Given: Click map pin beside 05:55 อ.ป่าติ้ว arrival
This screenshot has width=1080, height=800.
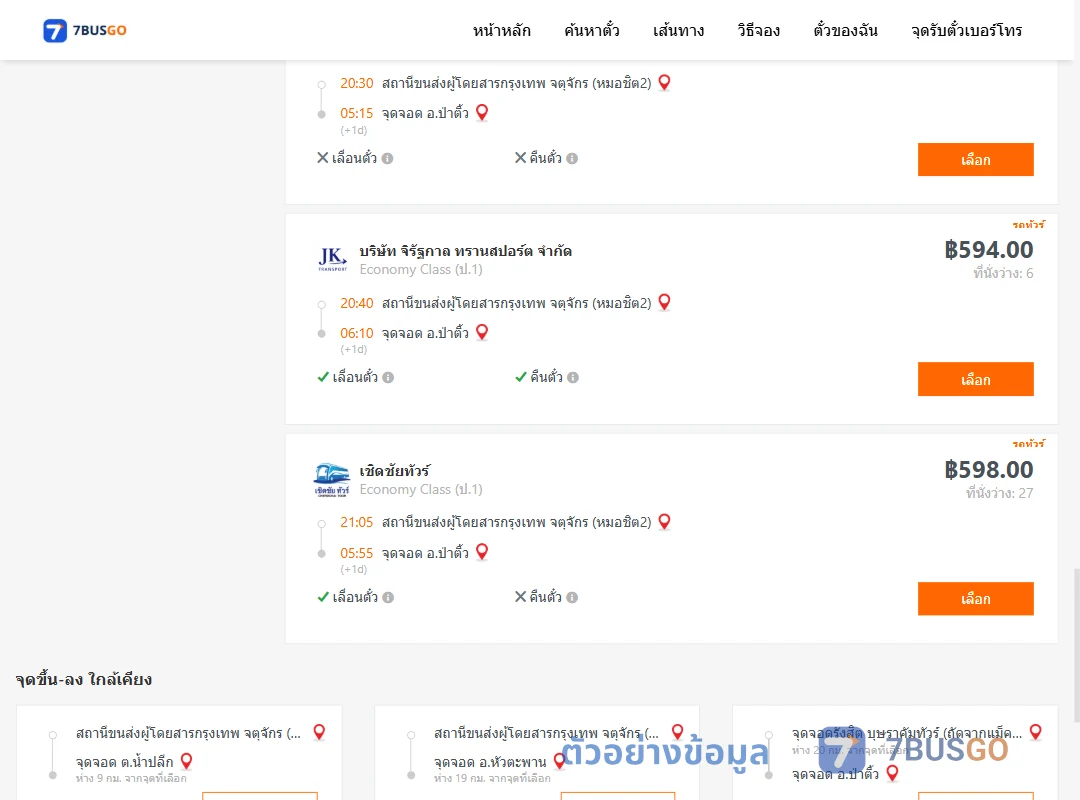Looking at the screenshot, I should [482, 552].
